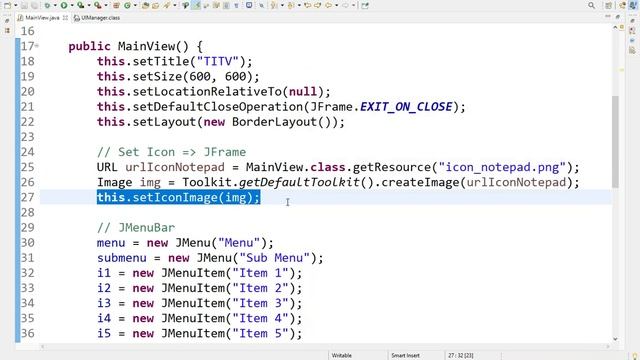
Task: Click the blue Pin Editor square icon
Action: coord(249,5)
